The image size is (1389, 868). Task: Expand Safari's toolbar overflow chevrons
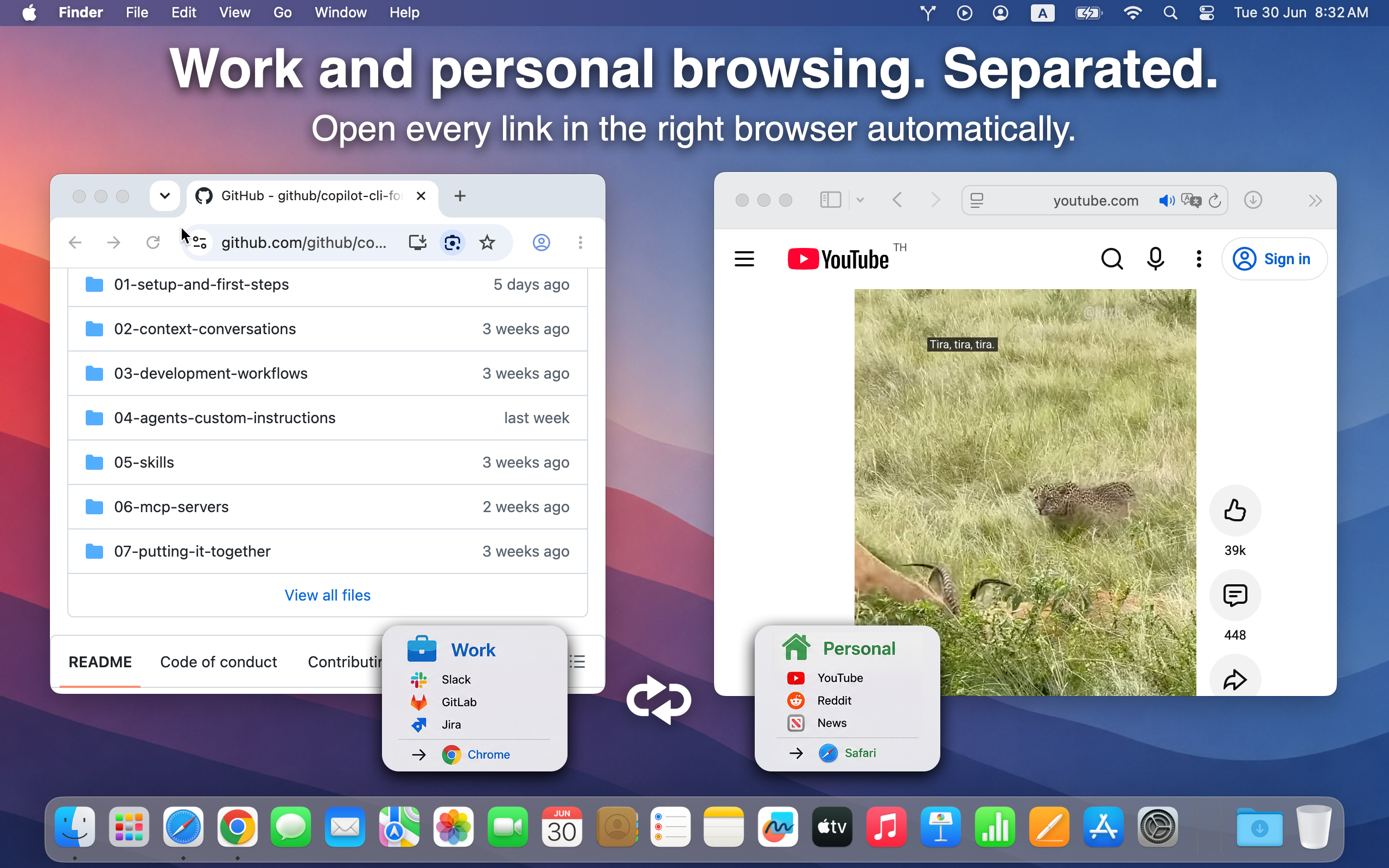click(x=1315, y=200)
